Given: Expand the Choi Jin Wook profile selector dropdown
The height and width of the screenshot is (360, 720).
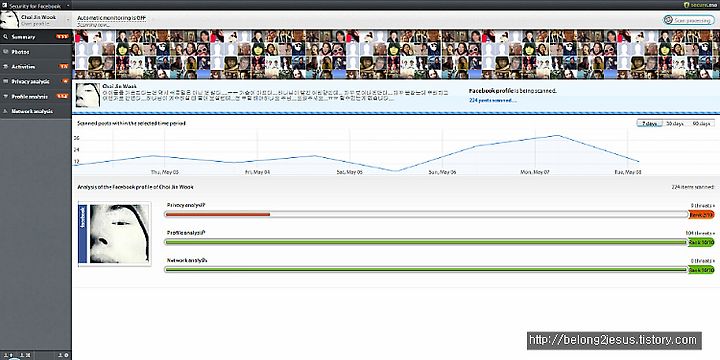Looking at the screenshot, I should [68, 20].
